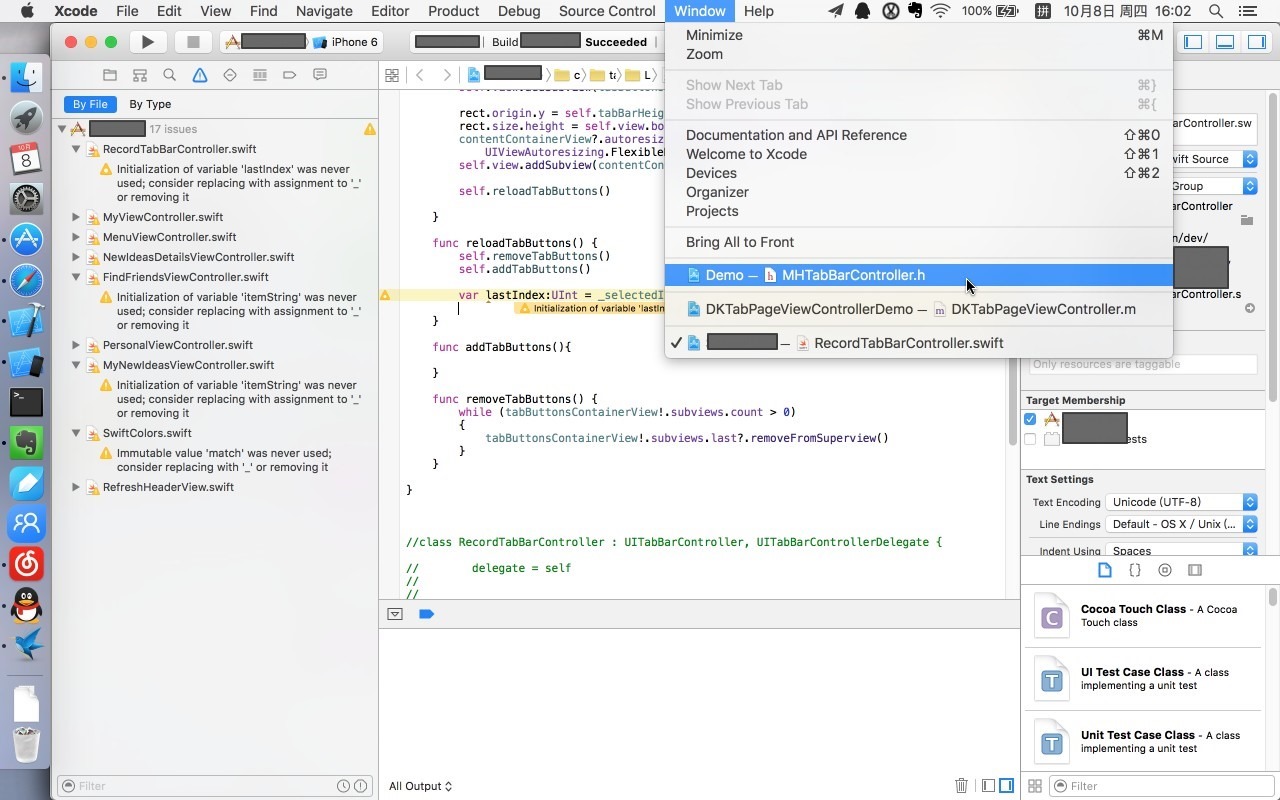The height and width of the screenshot is (800, 1280).
Task: Open the test navigator diamond icon
Action: [x=230, y=75]
